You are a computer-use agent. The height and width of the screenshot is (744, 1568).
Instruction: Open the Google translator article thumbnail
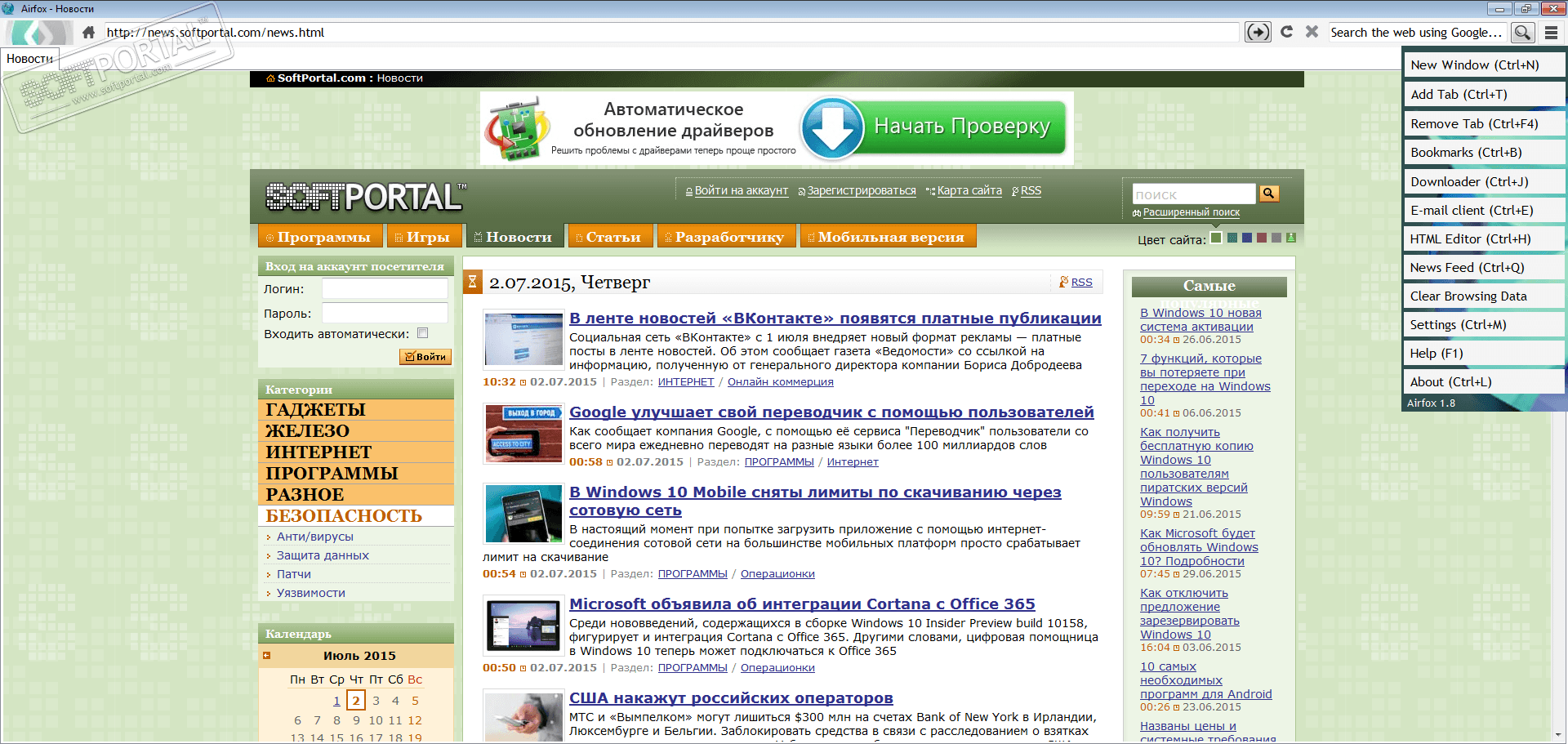pyautogui.click(x=523, y=433)
